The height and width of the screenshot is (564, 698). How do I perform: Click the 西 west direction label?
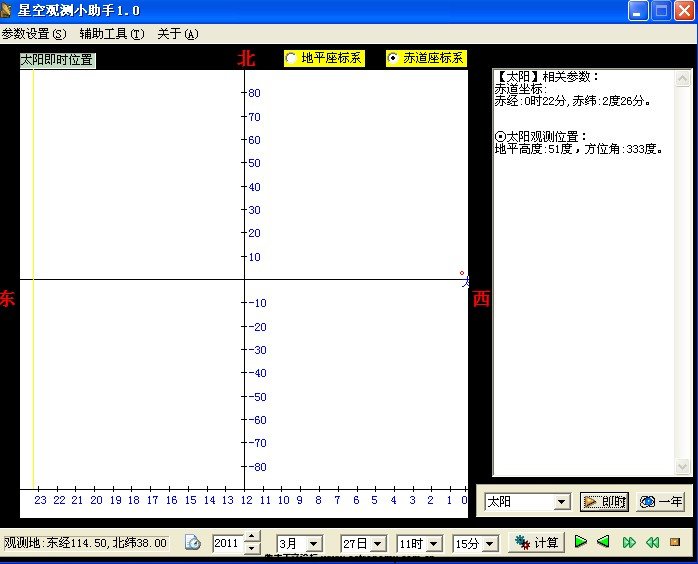coord(481,299)
